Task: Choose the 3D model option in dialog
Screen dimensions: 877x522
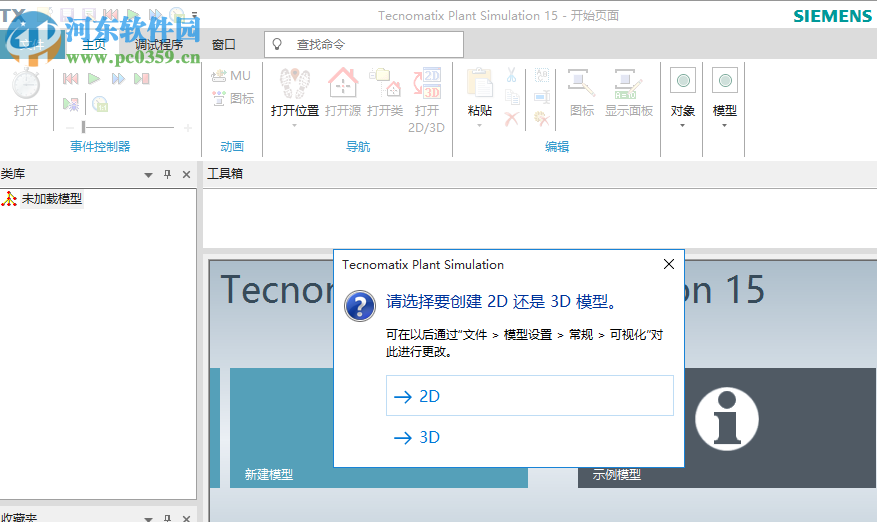Action: [x=530, y=437]
